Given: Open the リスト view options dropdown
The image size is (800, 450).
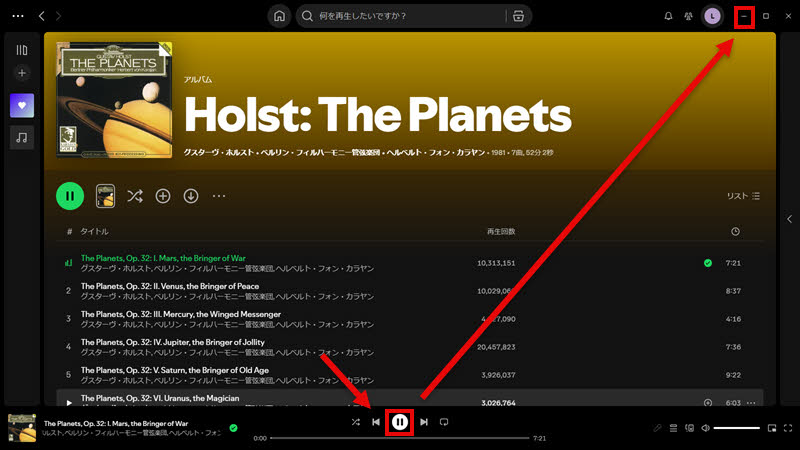Looking at the screenshot, I should (x=743, y=196).
